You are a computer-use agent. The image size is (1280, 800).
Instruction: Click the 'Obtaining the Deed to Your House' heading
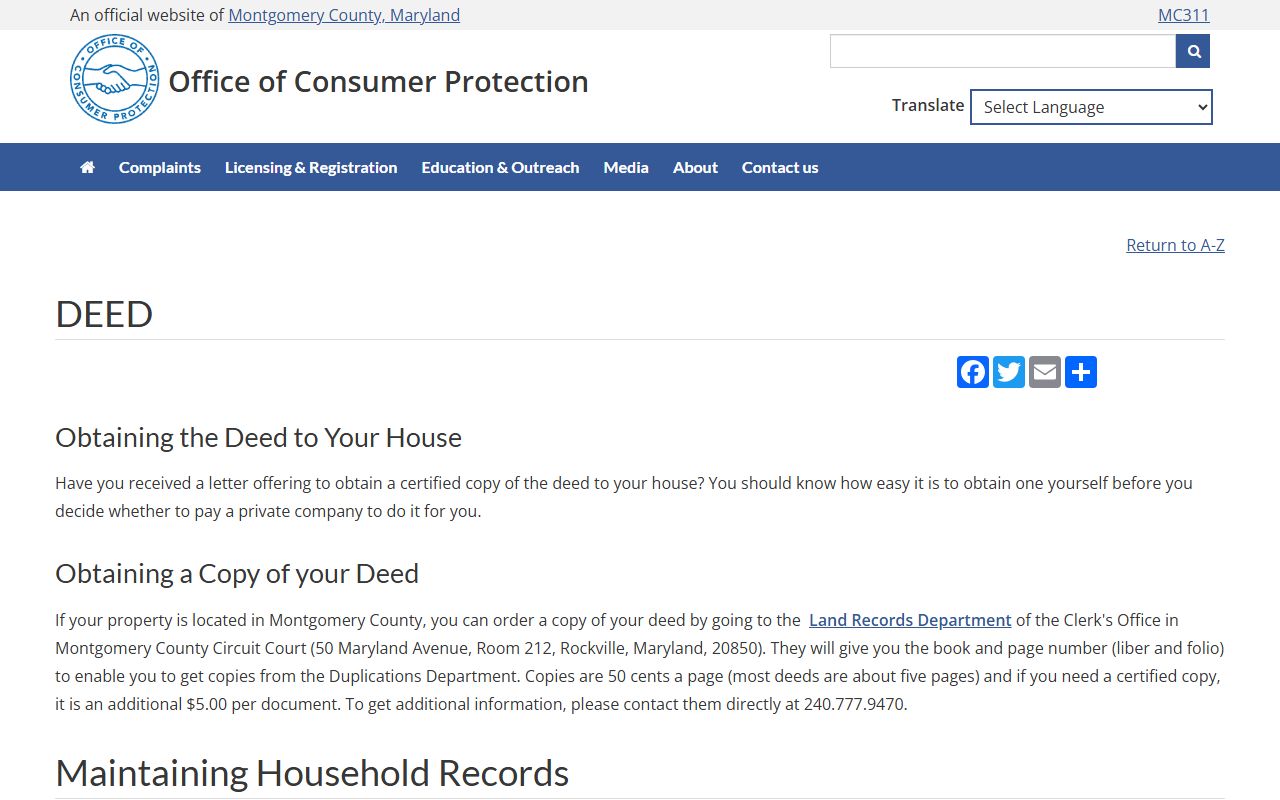click(258, 438)
